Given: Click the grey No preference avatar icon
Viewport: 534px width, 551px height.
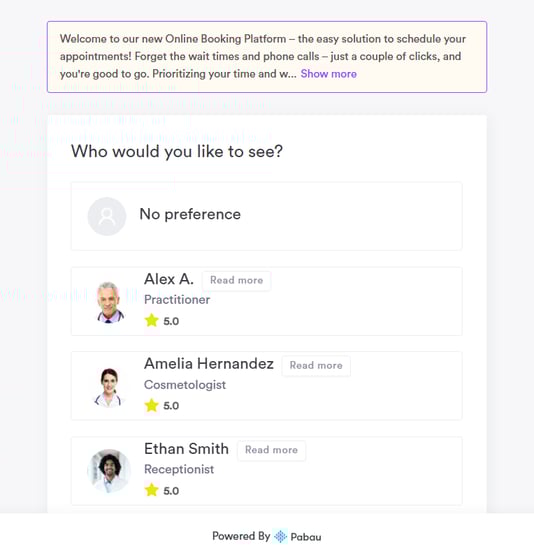Looking at the screenshot, I should coord(107,216).
